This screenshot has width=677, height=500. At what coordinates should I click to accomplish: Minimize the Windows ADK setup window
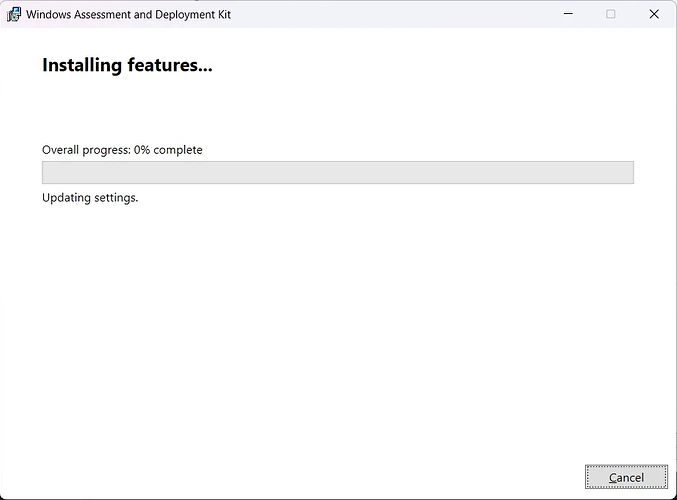pyautogui.click(x=568, y=14)
